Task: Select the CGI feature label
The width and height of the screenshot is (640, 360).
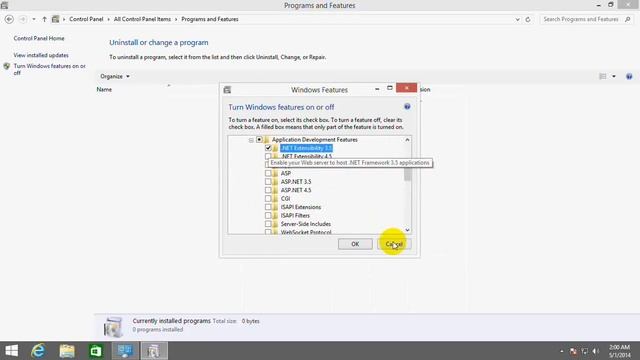Action: [x=285, y=199]
